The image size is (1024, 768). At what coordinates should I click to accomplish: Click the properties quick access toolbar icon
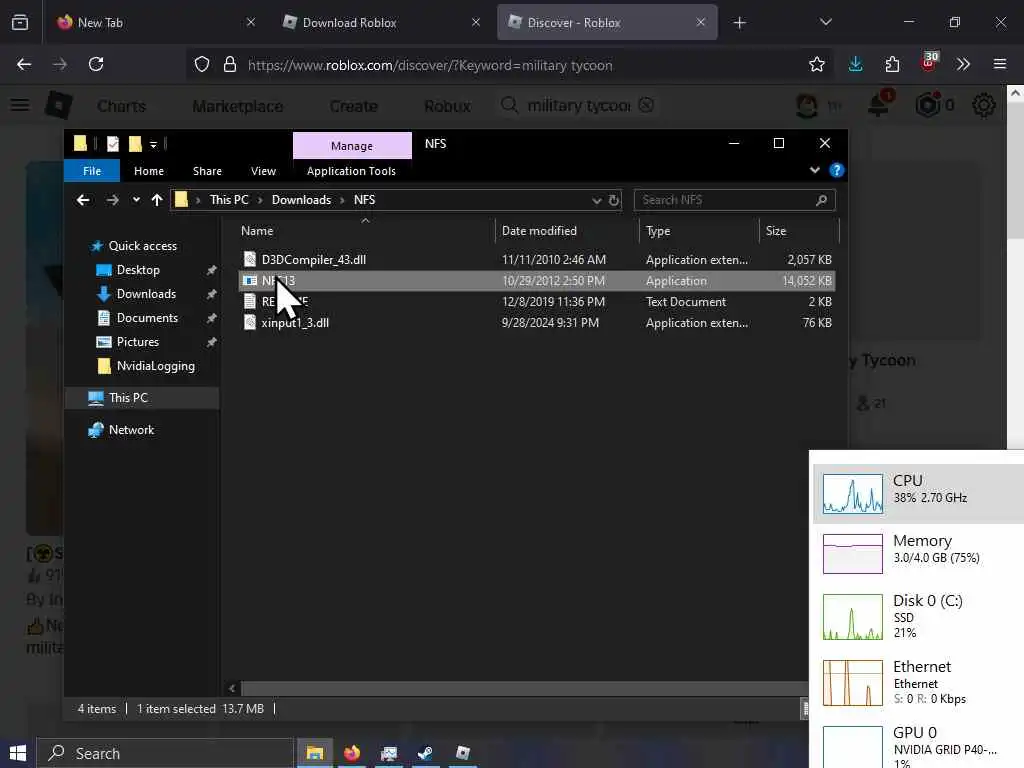click(x=112, y=144)
